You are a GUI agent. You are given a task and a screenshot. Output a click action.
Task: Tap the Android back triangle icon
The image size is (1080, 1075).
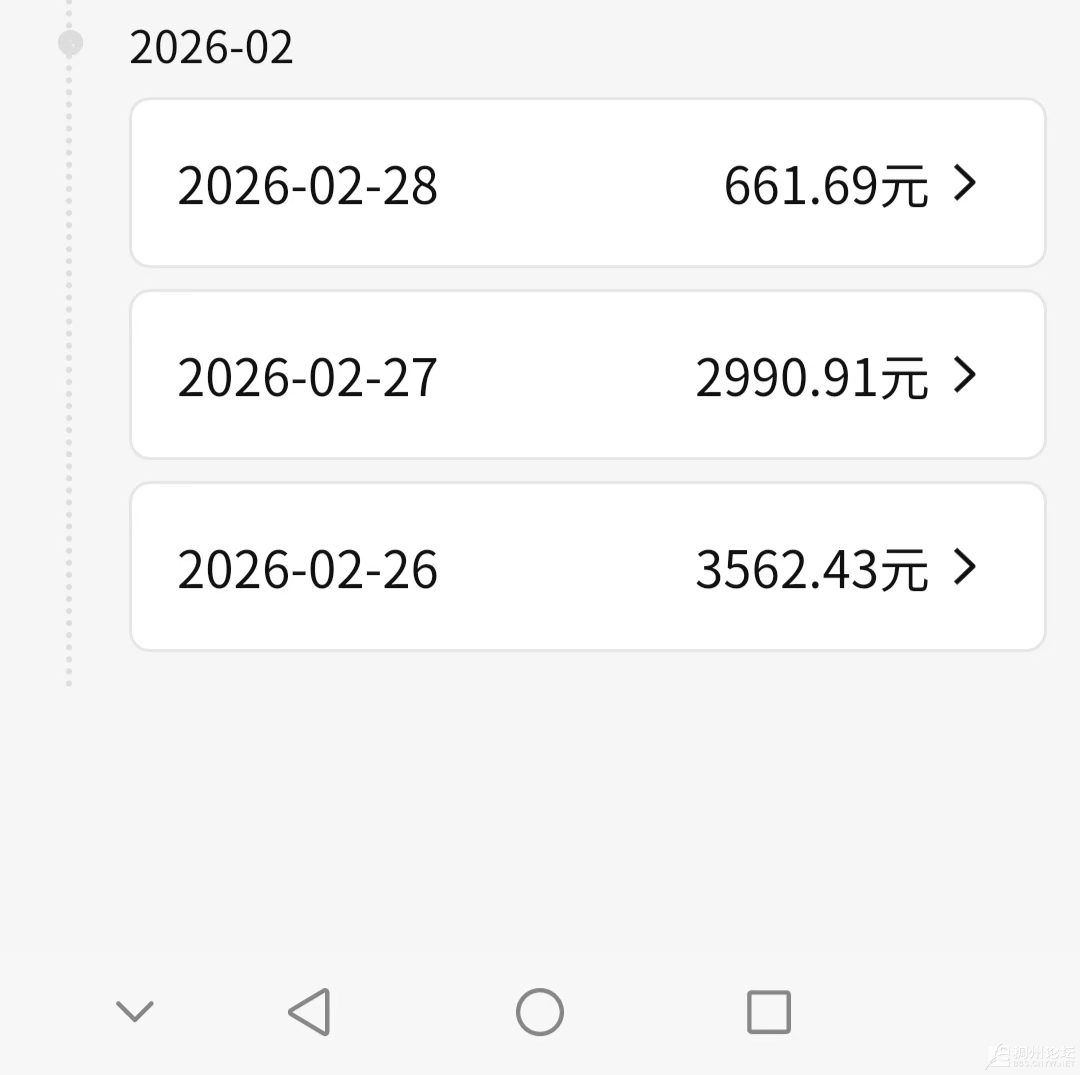click(310, 1012)
